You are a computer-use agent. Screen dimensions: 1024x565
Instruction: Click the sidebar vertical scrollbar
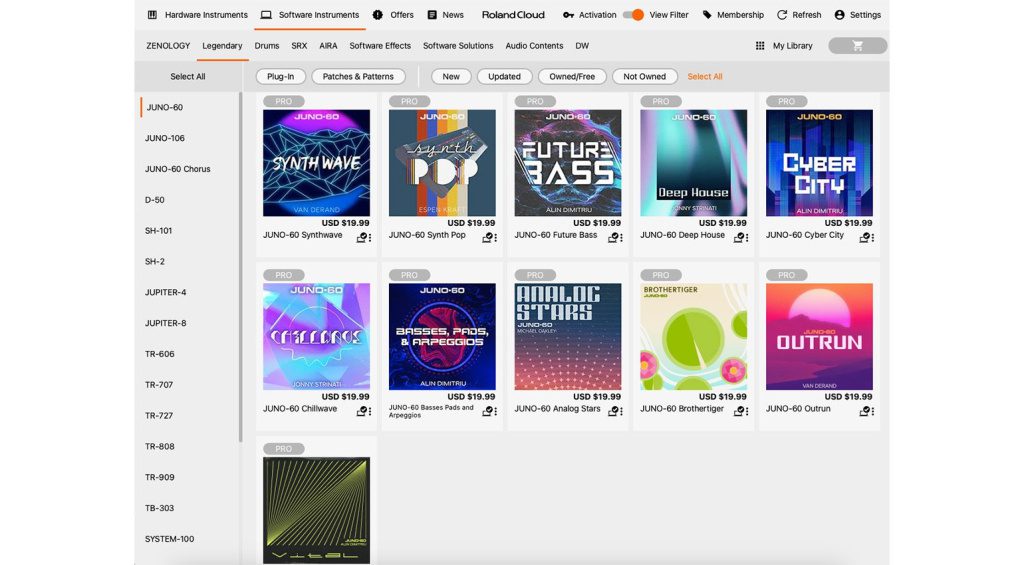pos(240,265)
